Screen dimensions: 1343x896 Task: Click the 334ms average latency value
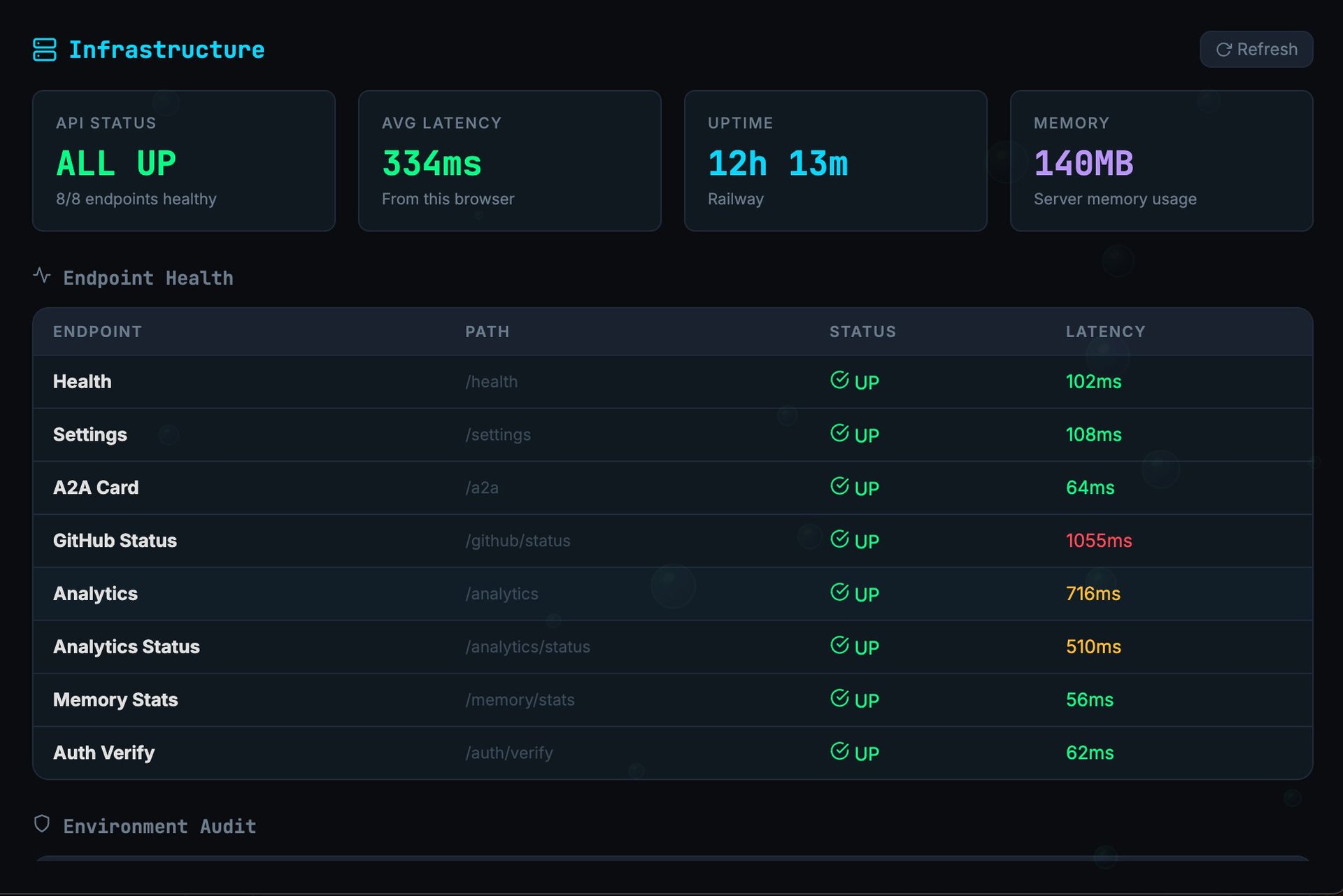(432, 164)
